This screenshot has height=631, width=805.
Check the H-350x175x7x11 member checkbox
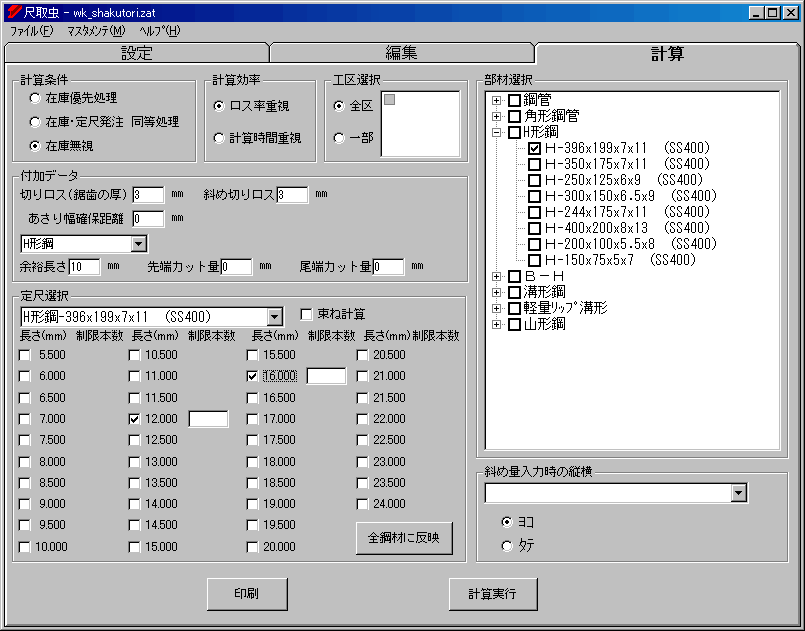click(x=534, y=164)
